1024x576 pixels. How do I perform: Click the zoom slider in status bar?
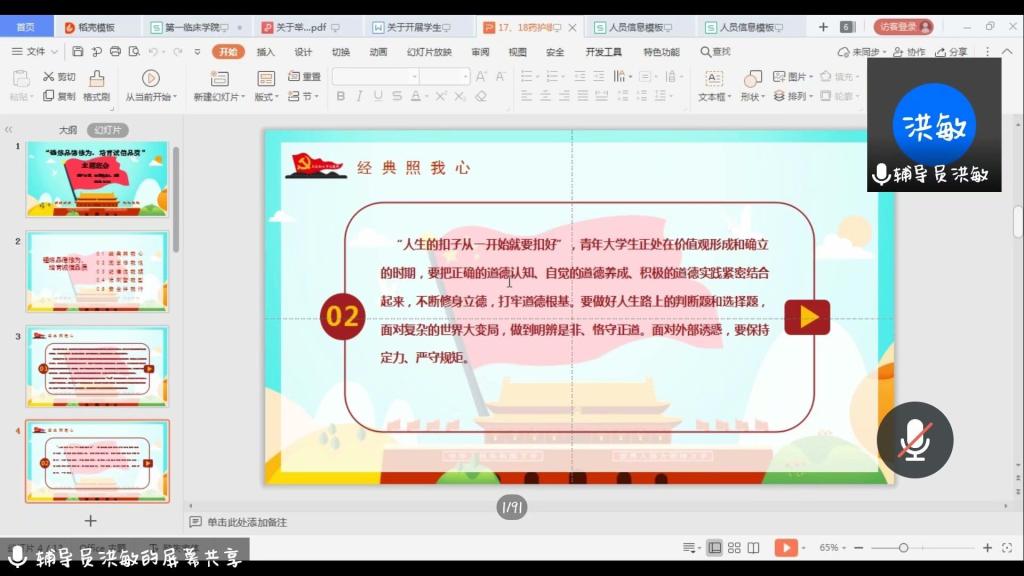pyautogui.click(x=903, y=548)
